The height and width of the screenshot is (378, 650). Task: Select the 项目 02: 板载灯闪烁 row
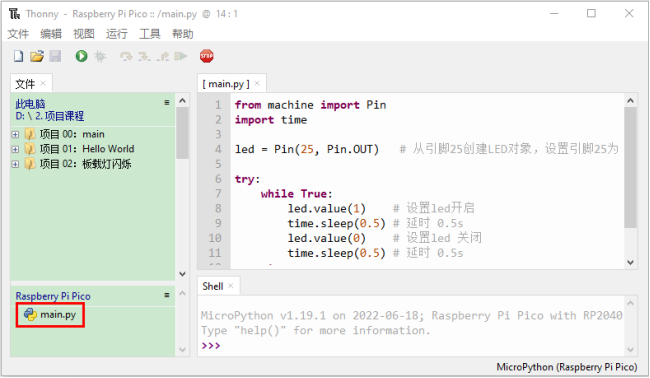pyautogui.click(x=93, y=164)
